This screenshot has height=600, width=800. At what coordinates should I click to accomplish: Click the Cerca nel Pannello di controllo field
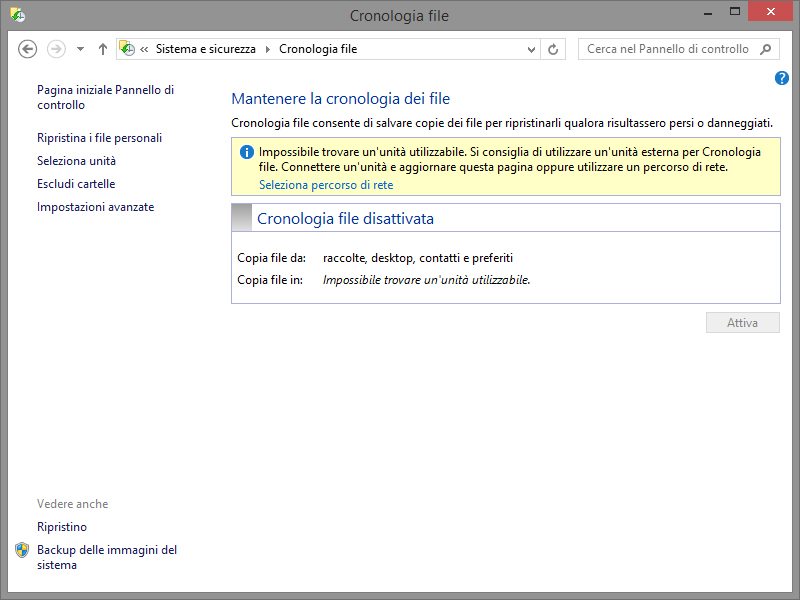[667, 49]
